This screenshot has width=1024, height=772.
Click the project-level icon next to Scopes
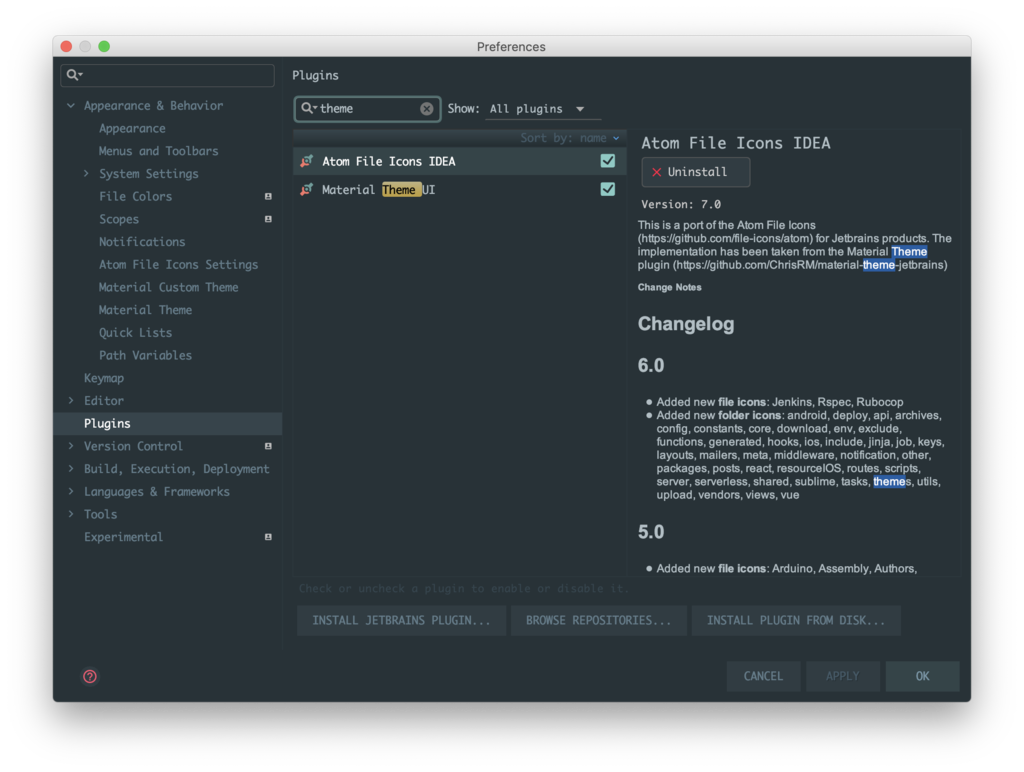(x=268, y=219)
